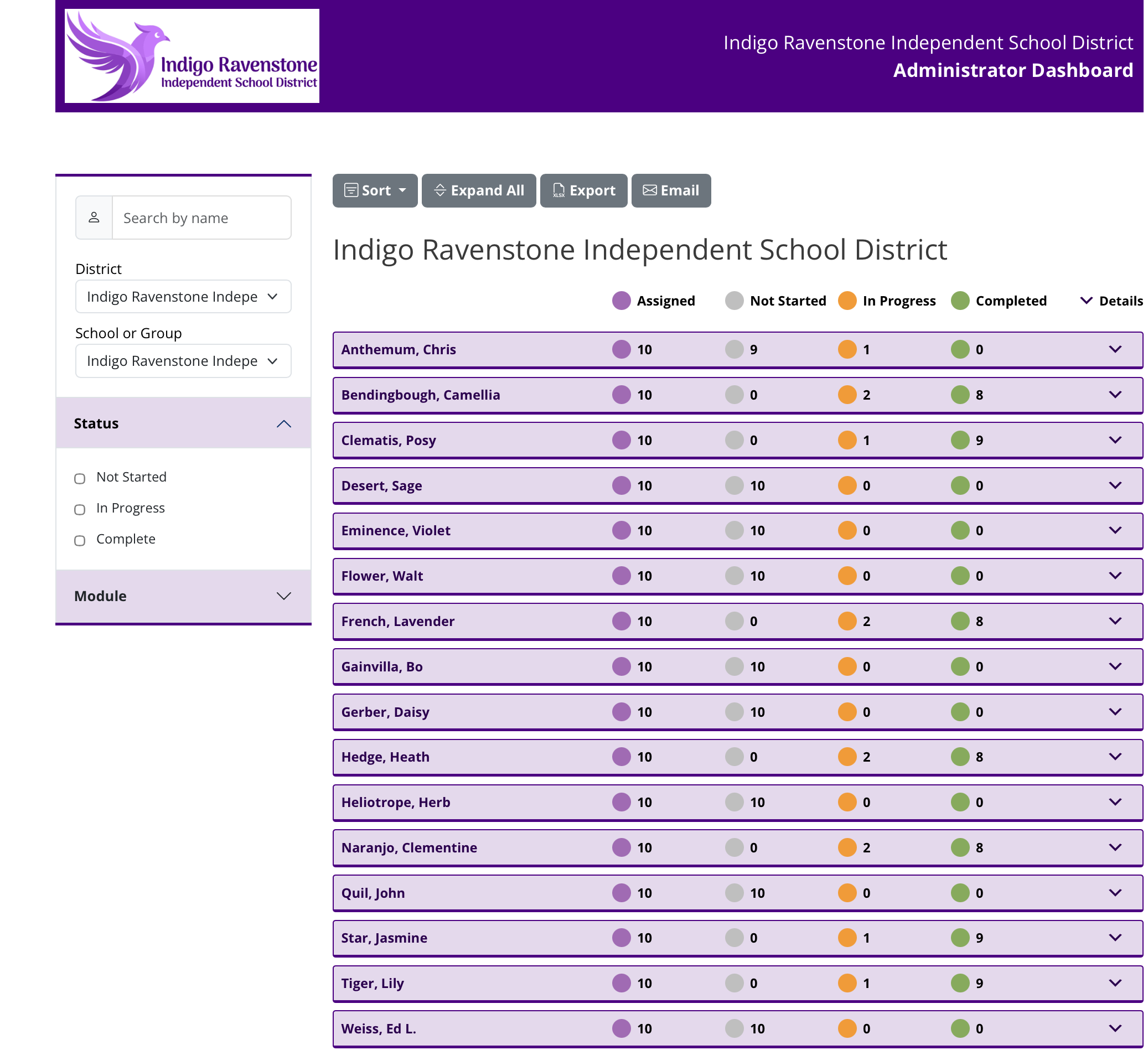1148x1050 pixels.
Task: Open the Sort menu
Action: (x=375, y=191)
